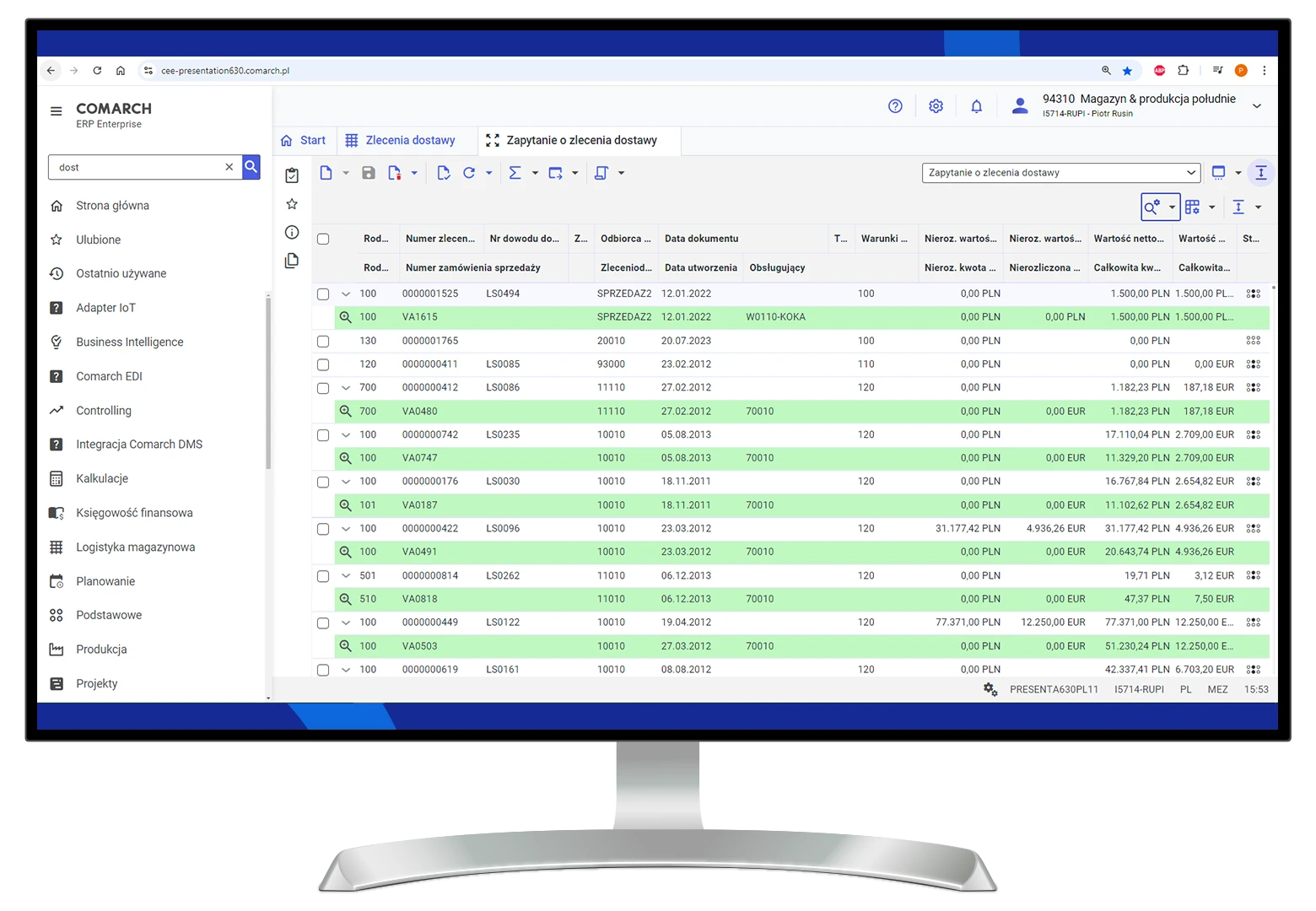Click the clipboard tasks icon

[292, 175]
